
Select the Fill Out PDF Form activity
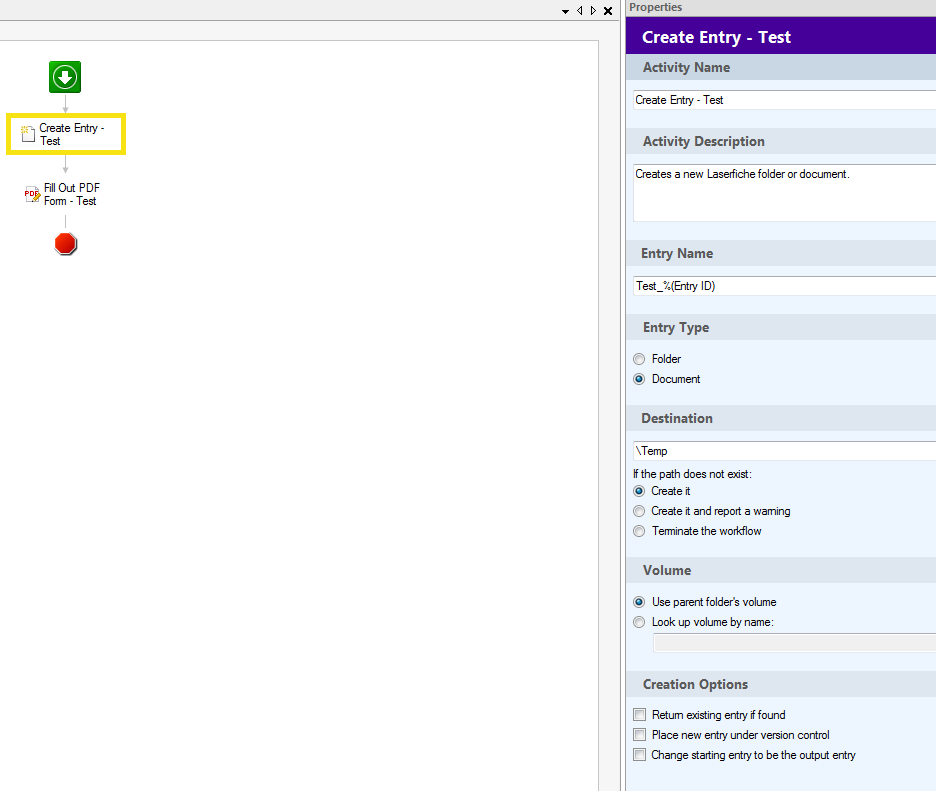coord(62,195)
